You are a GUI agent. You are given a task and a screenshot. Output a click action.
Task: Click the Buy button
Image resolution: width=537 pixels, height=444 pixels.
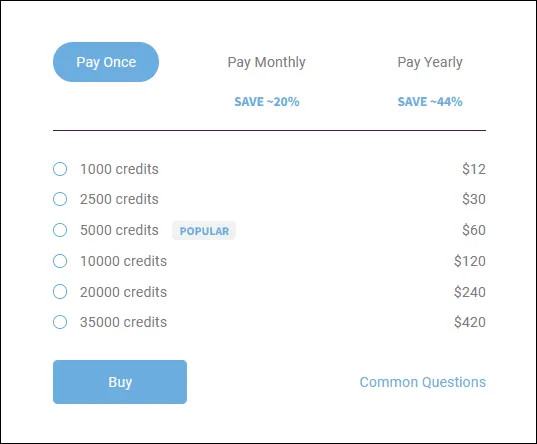[x=120, y=382]
